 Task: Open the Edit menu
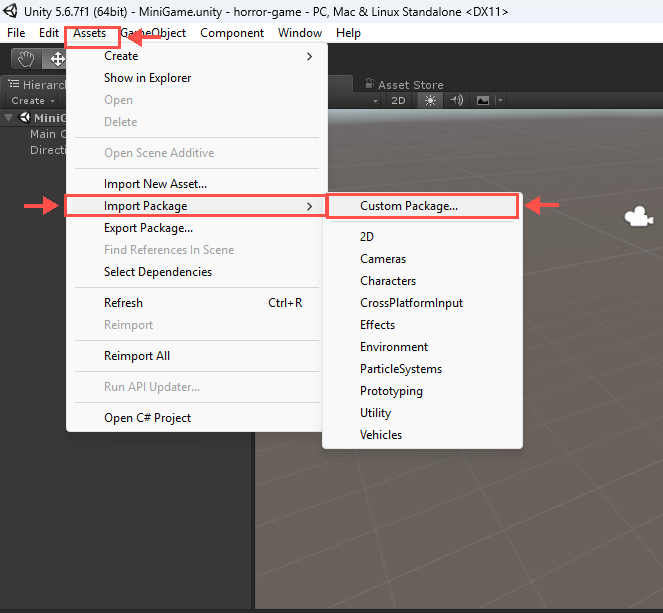point(49,33)
